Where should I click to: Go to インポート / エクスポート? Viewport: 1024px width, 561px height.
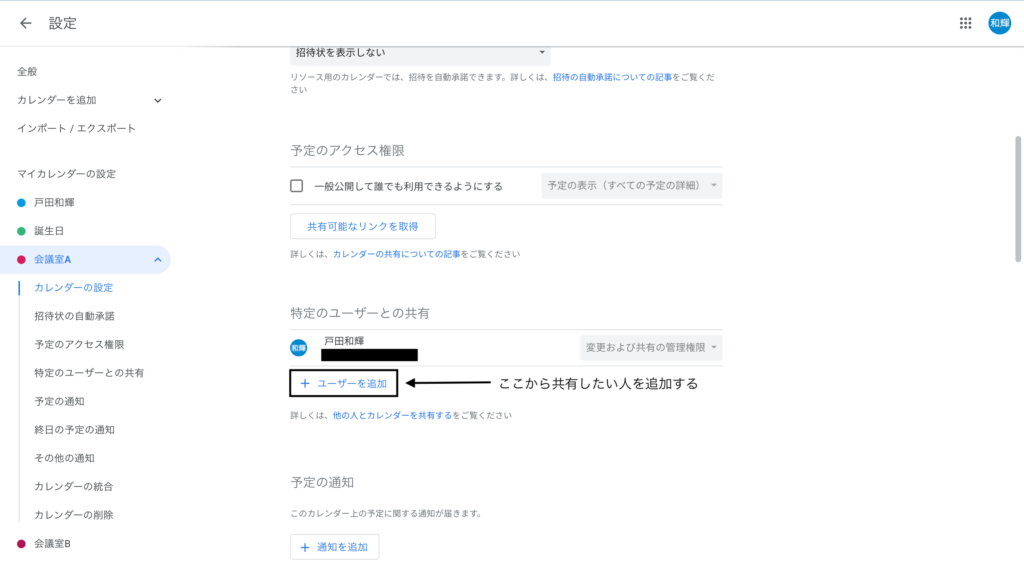click(76, 129)
